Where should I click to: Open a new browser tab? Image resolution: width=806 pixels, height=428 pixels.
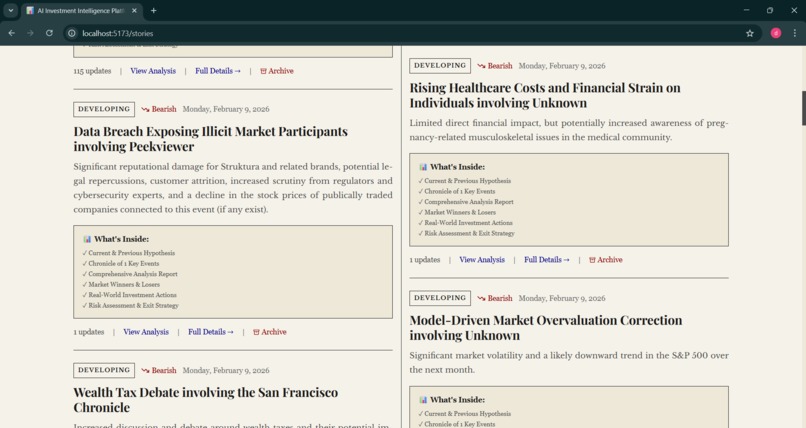153,10
